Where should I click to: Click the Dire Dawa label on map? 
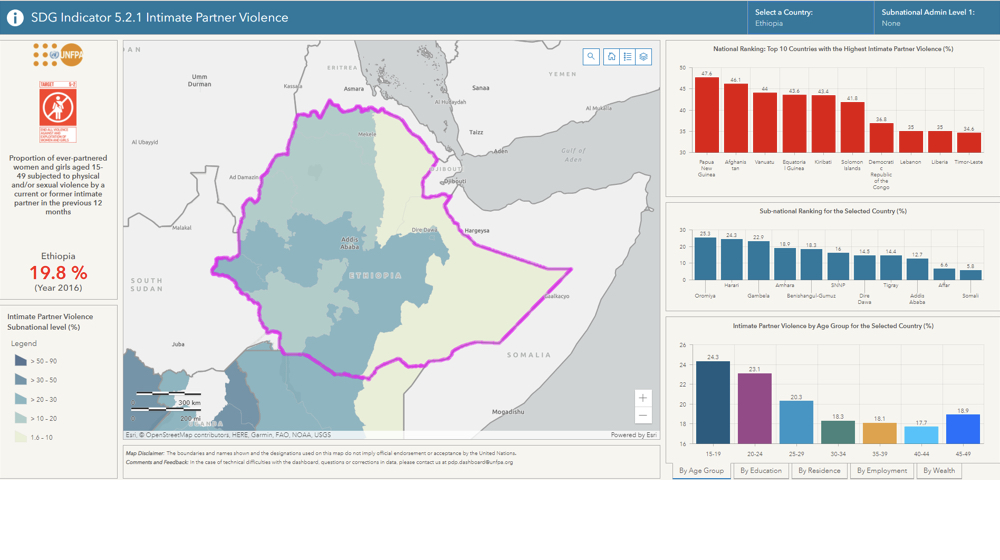pyautogui.click(x=424, y=230)
